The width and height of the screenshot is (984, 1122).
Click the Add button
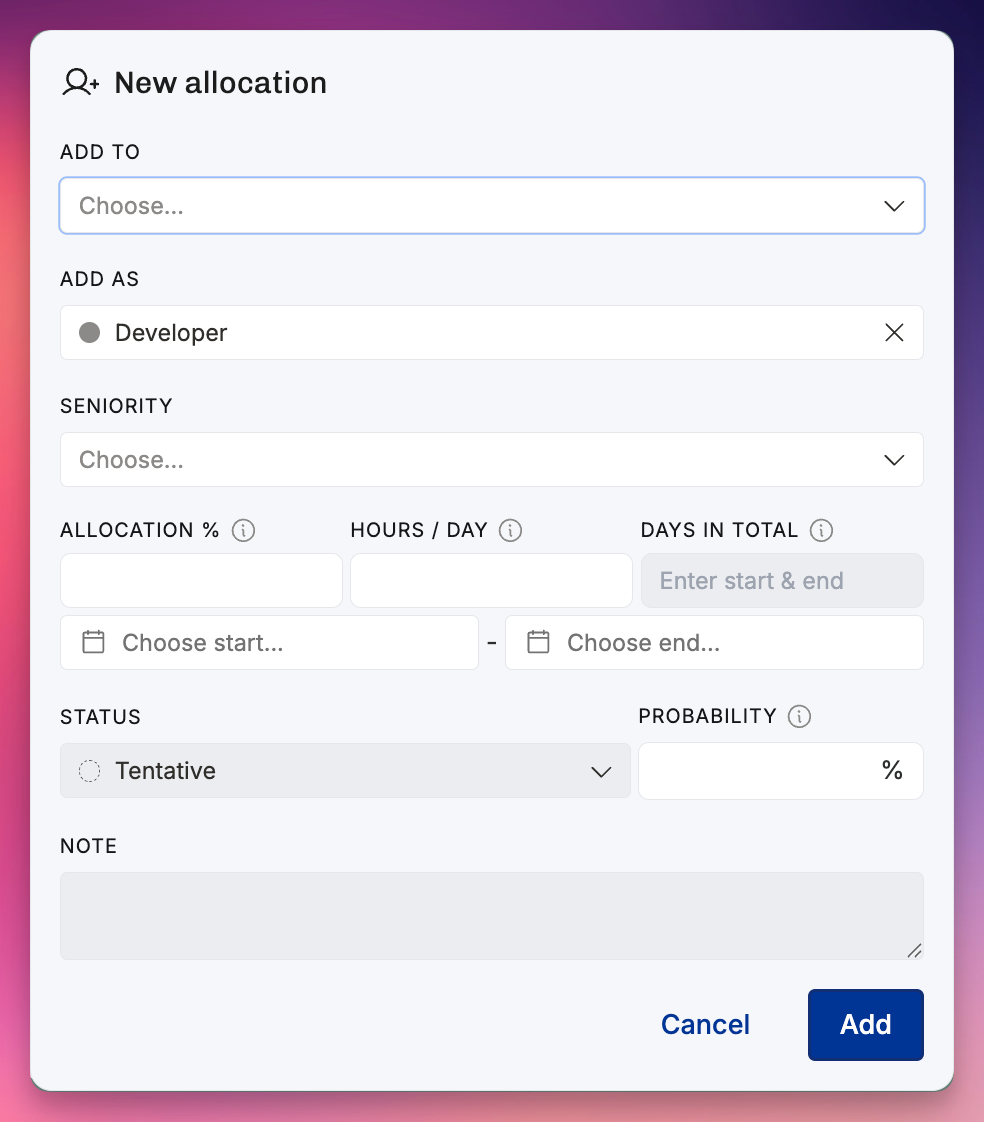(x=865, y=1025)
